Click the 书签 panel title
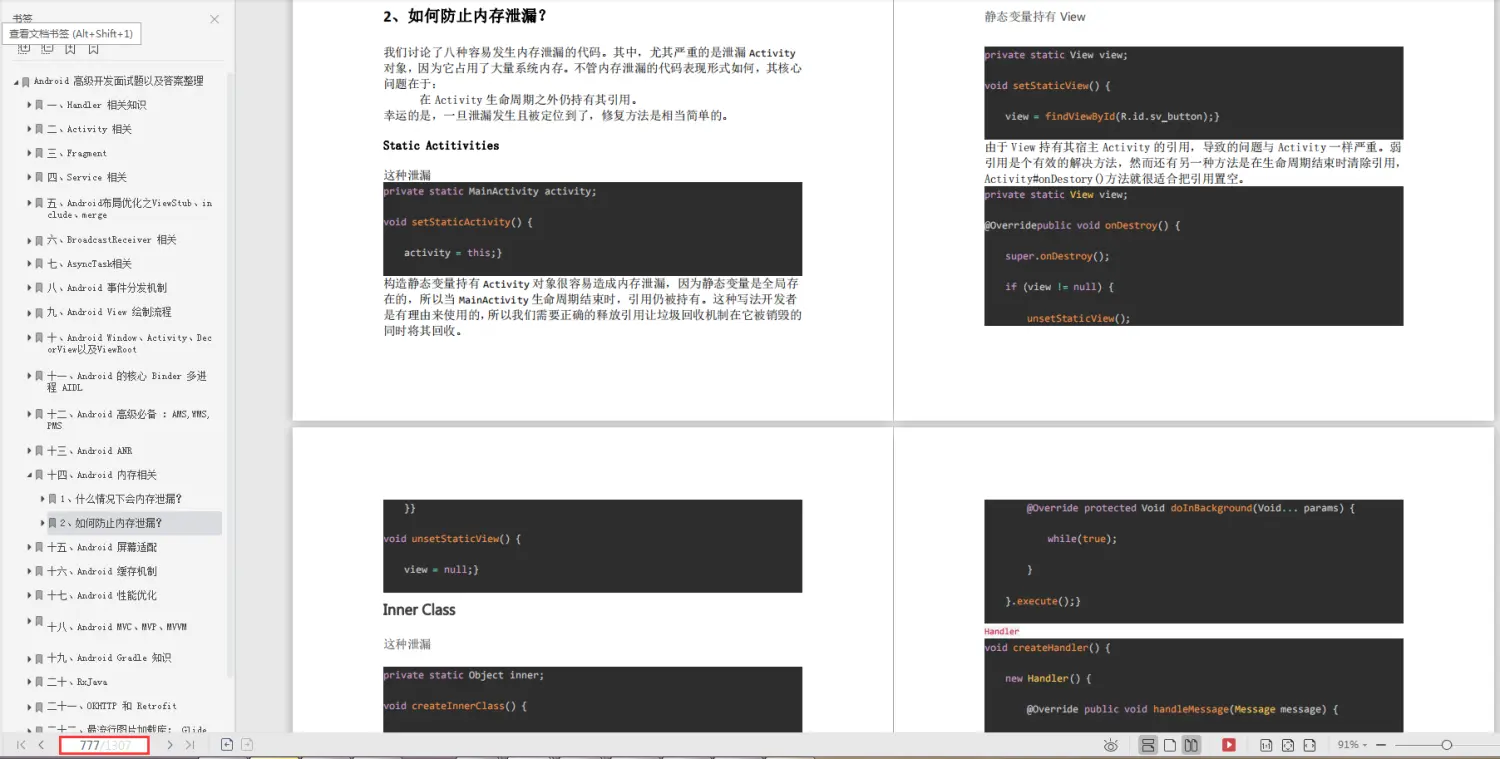 tap(21, 18)
